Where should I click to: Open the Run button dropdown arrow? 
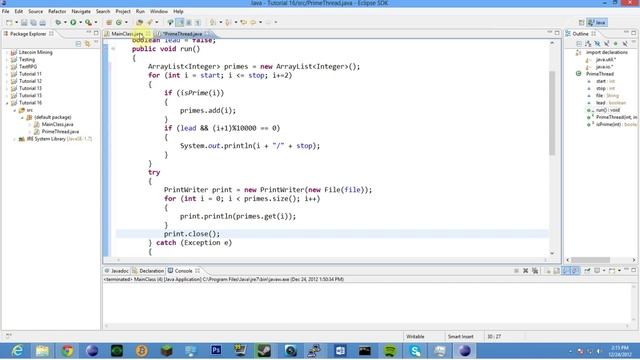tap(80, 22)
